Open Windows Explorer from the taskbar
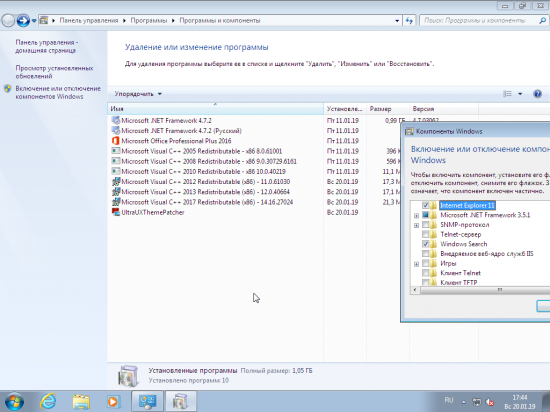 [x=81, y=401]
